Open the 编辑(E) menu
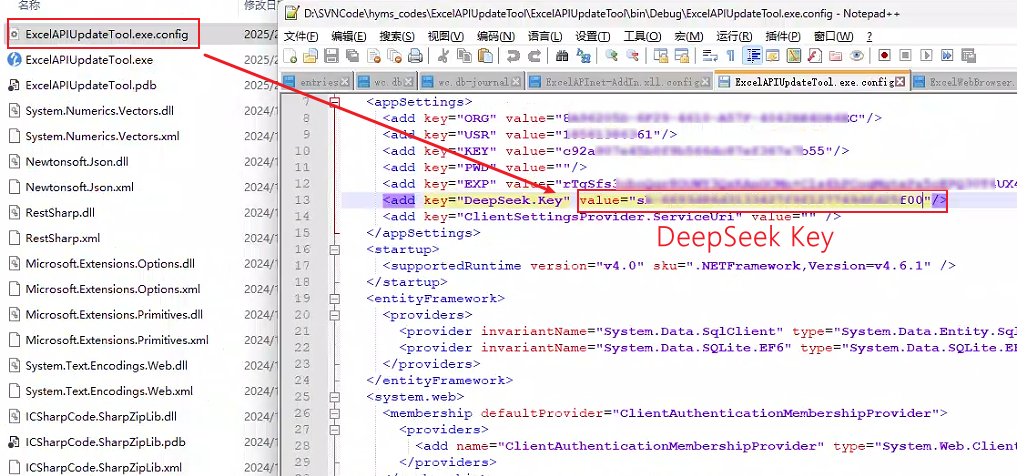Screen dimensions: 1017x476 [349, 36]
